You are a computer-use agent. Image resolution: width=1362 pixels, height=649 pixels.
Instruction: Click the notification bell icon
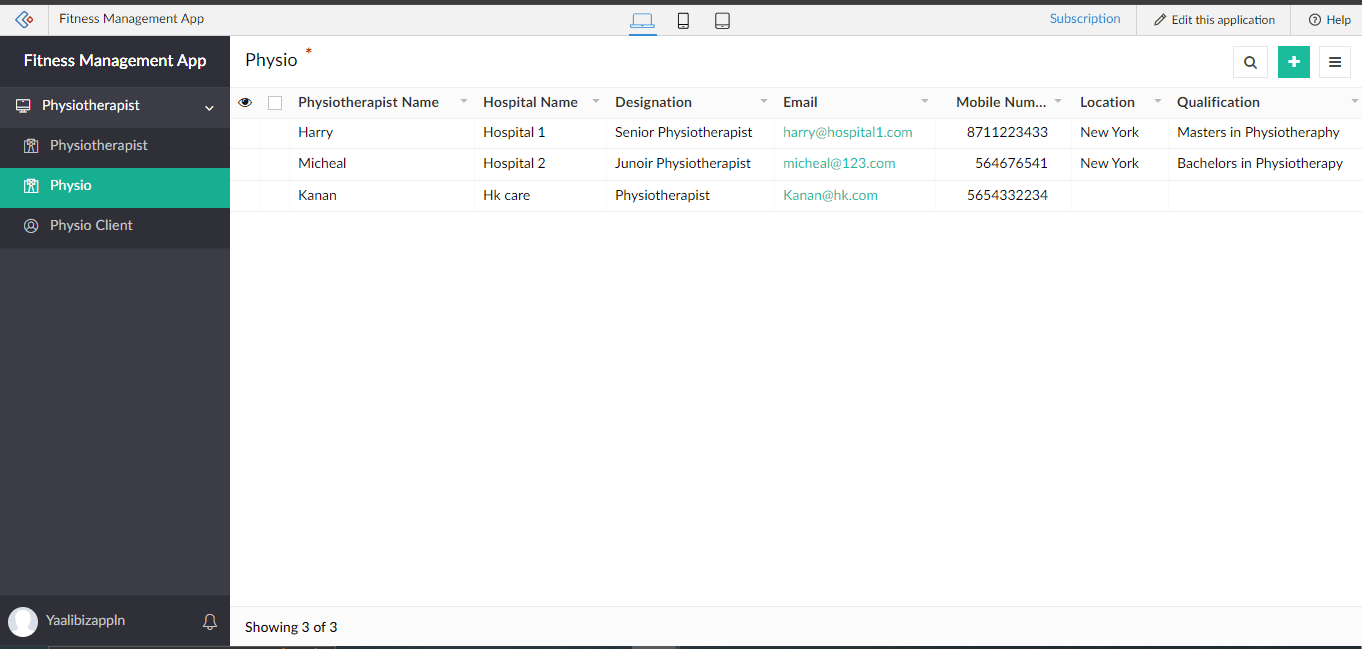coord(210,622)
